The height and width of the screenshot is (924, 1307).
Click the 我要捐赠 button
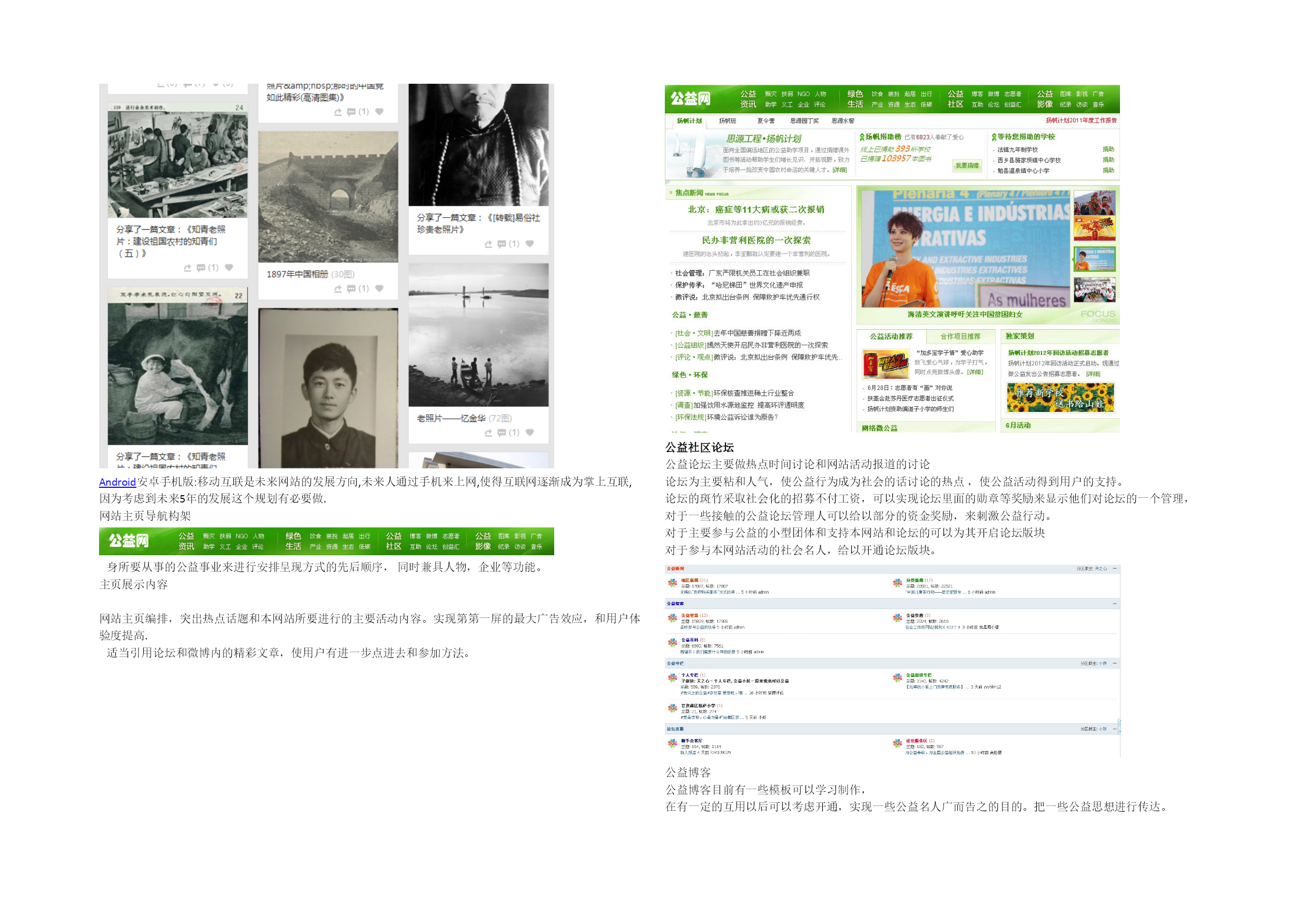(967, 165)
